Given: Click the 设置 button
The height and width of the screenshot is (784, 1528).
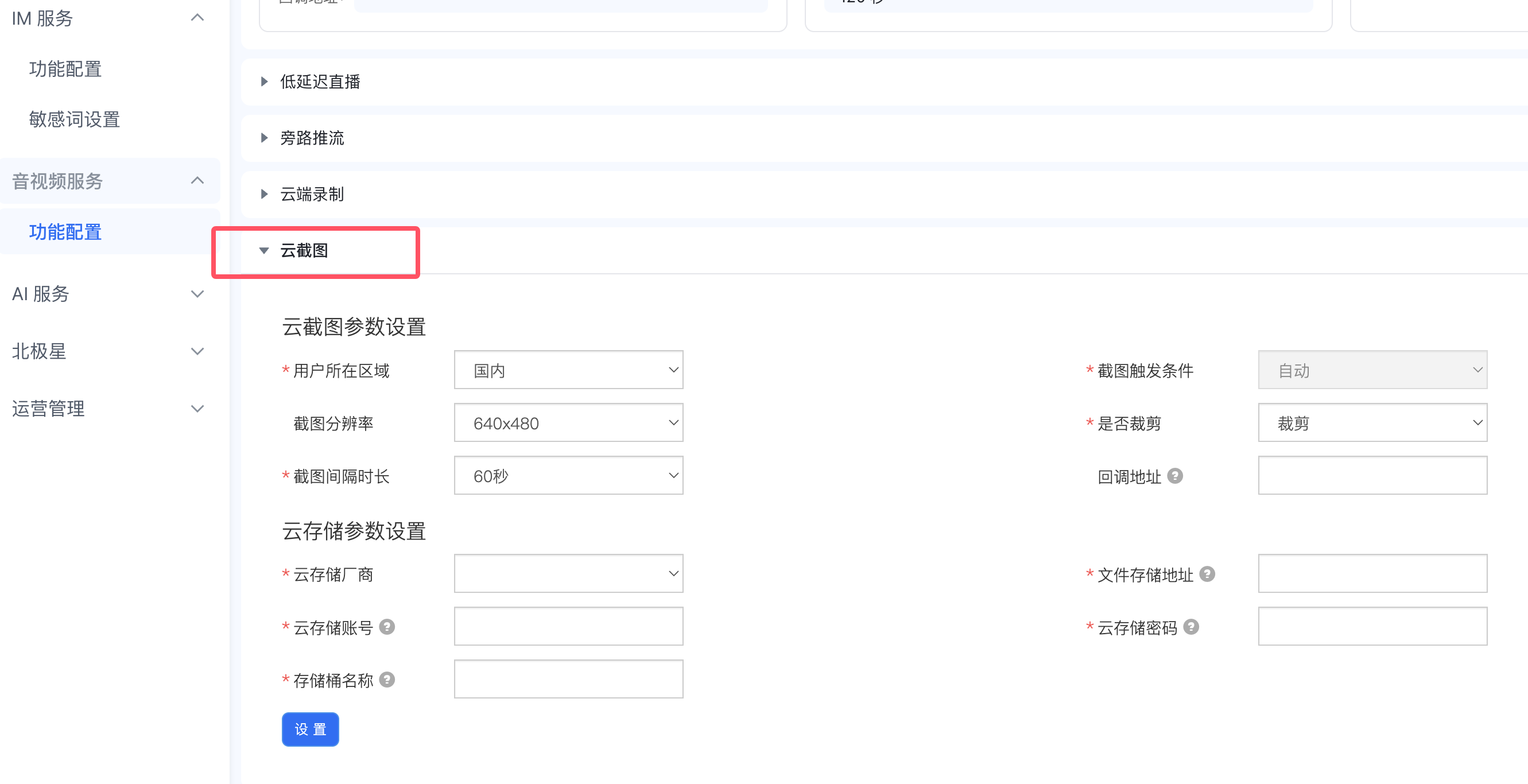Looking at the screenshot, I should coord(310,729).
